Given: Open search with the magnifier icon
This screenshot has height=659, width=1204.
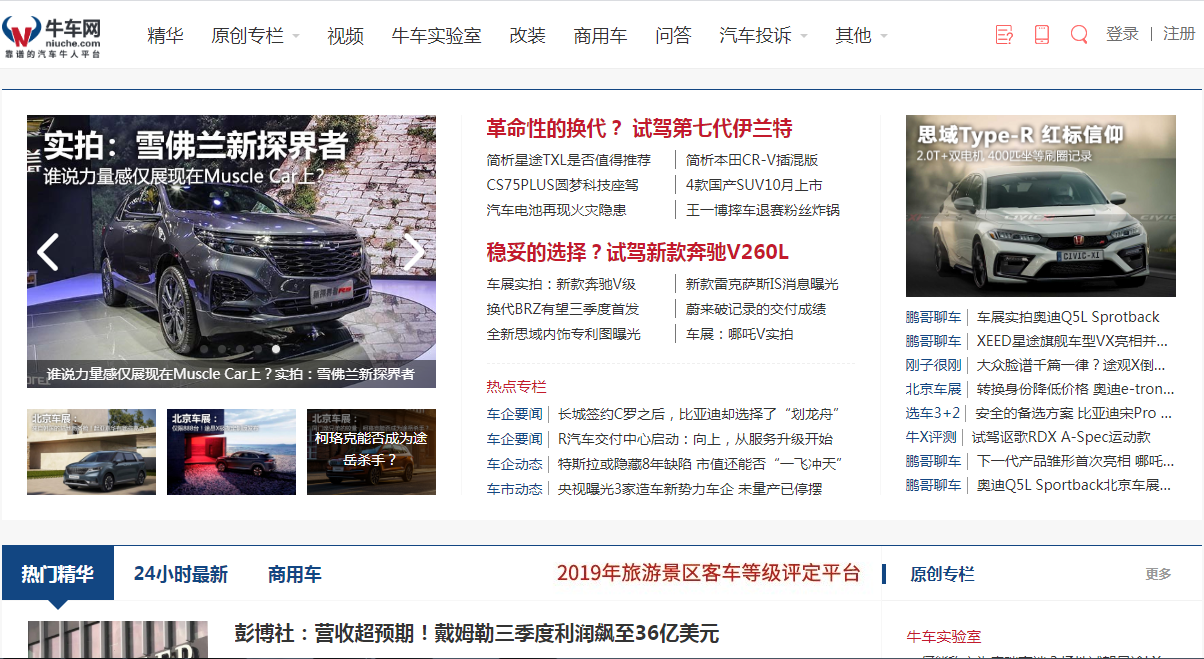Looking at the screenshot, I should tap(1078, 35).
